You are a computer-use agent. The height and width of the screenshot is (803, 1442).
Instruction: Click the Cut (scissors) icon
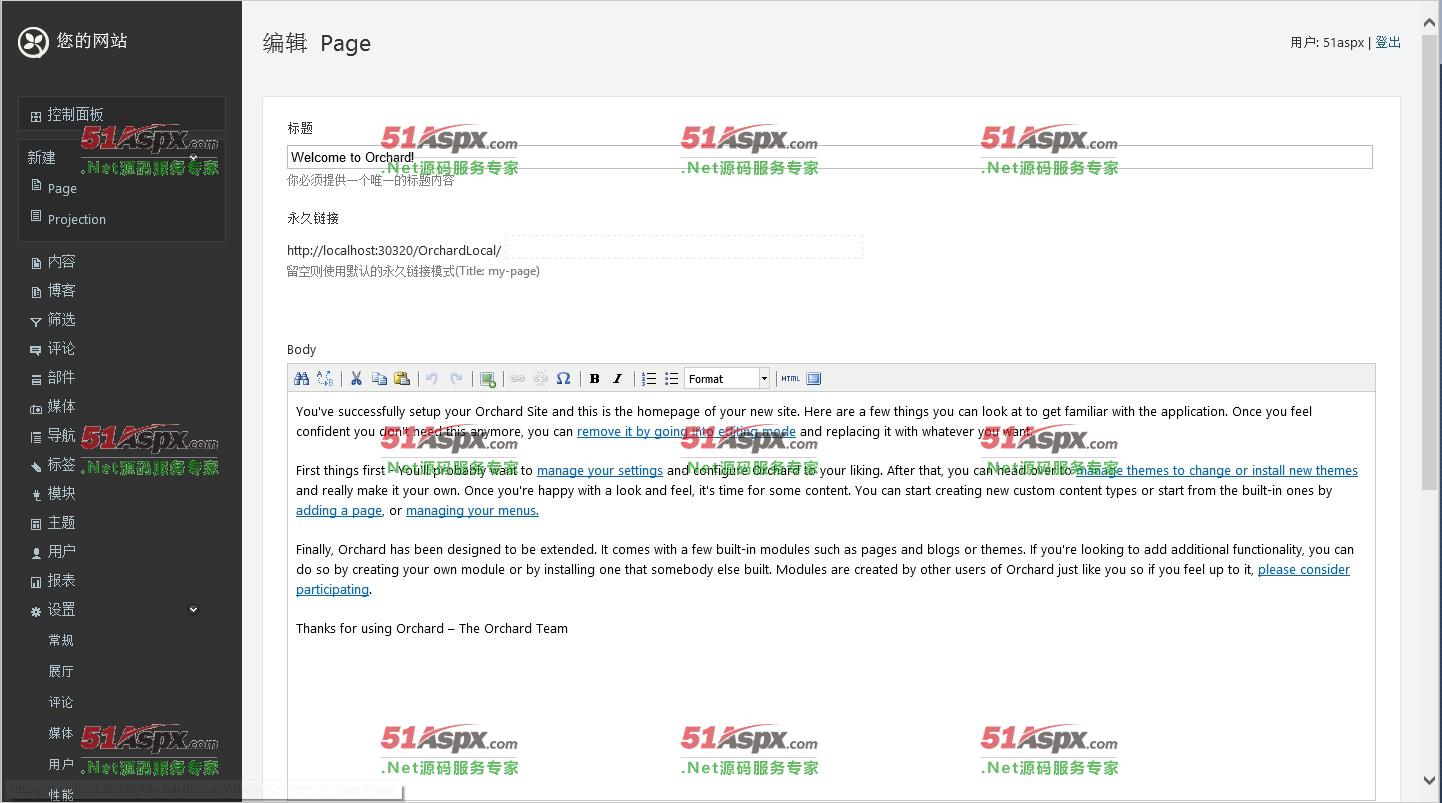point(356,379)
